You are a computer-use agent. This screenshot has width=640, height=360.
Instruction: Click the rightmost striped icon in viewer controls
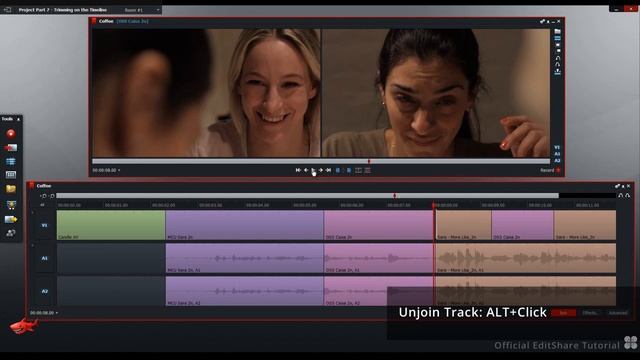pos(367,170)
